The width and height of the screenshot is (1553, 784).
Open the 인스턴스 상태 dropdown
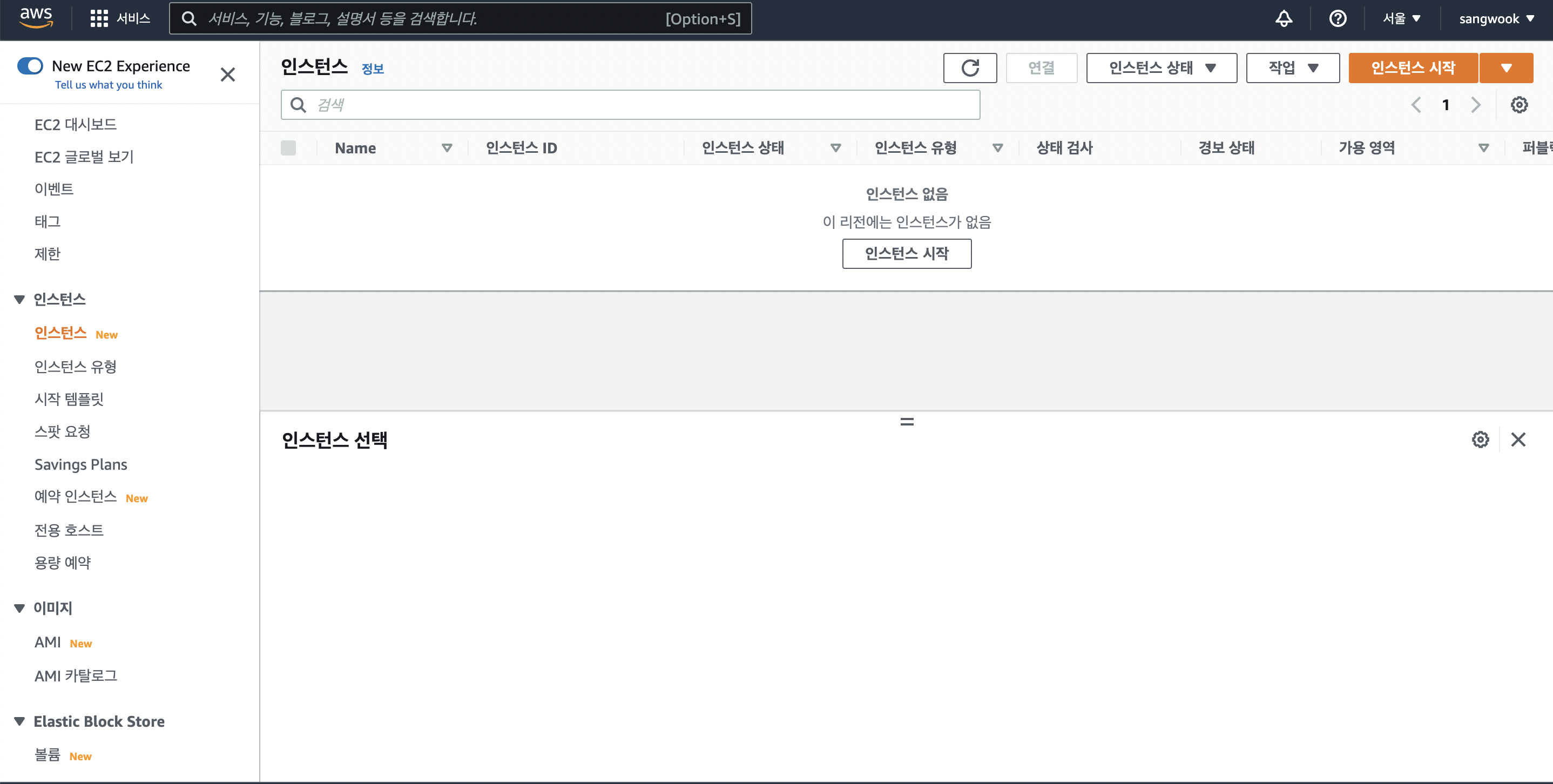[1161, 68]
